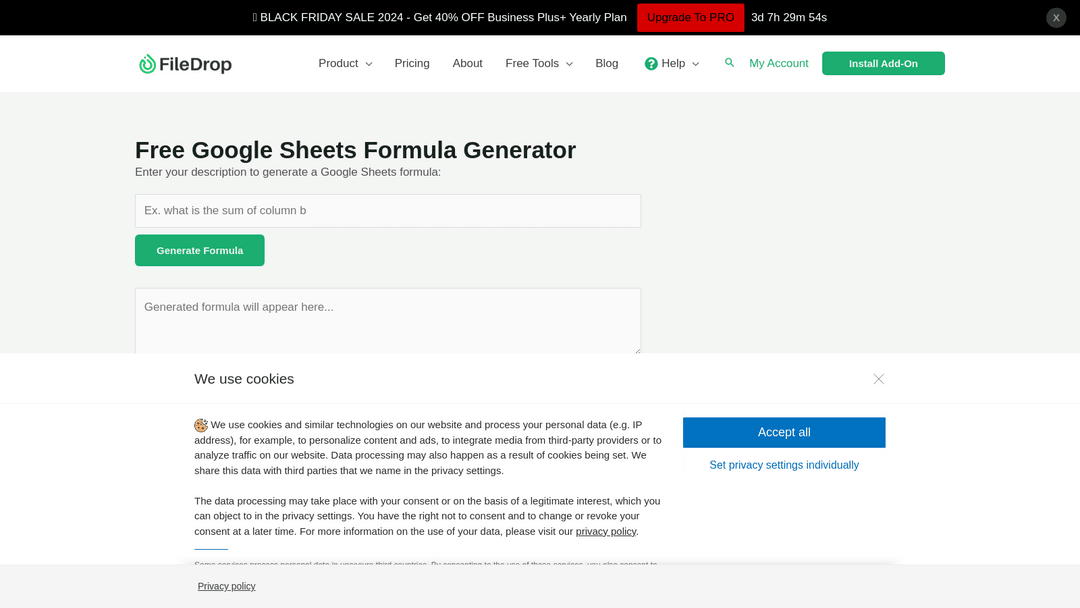
Task: Open the footer Privacy policy link
Action: point(226,586)
